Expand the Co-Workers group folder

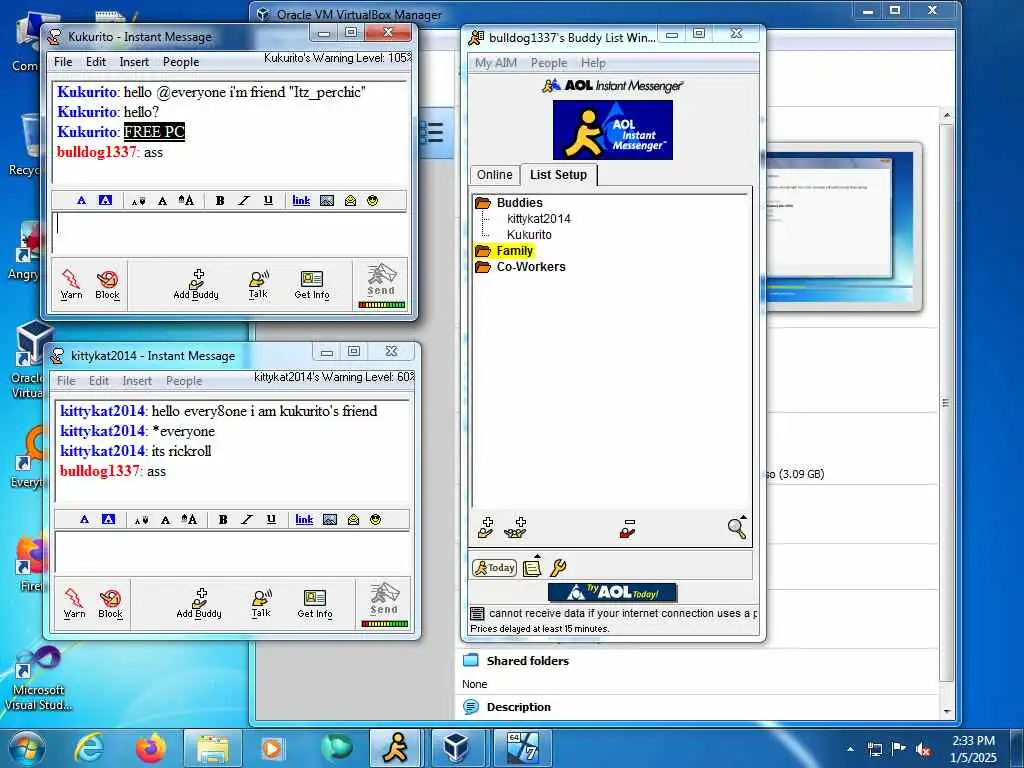[x=483, y=267]
